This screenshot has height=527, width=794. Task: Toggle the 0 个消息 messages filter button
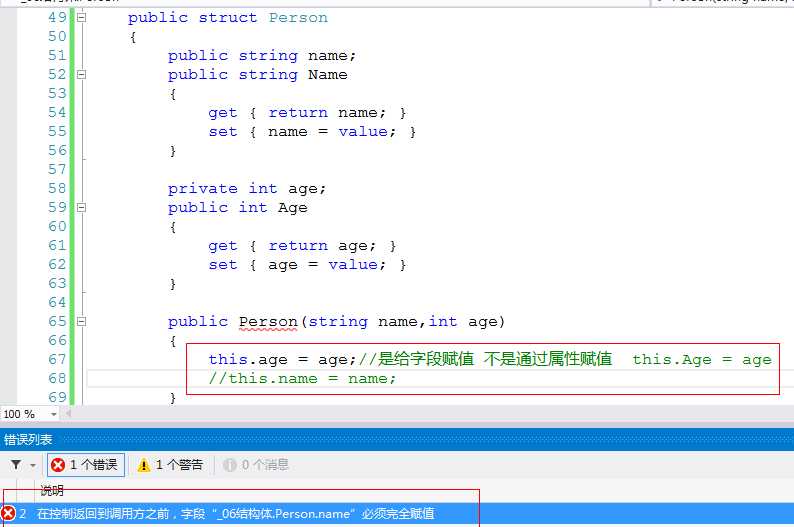(256, 465)
